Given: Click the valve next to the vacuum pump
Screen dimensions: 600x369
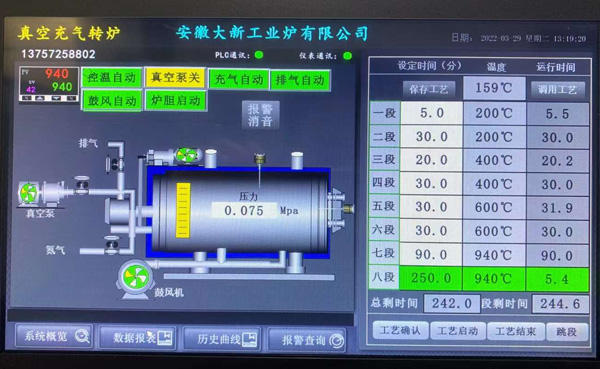Looking at the screenshot, I should point(82,185).
